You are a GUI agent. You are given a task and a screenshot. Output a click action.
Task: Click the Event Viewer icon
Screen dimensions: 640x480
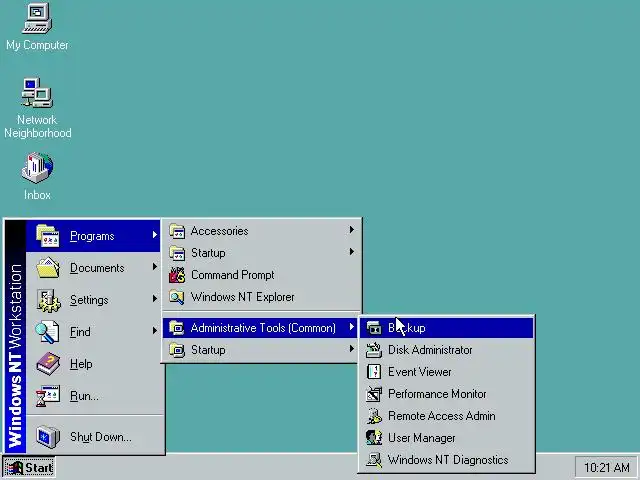click(374, 372)
